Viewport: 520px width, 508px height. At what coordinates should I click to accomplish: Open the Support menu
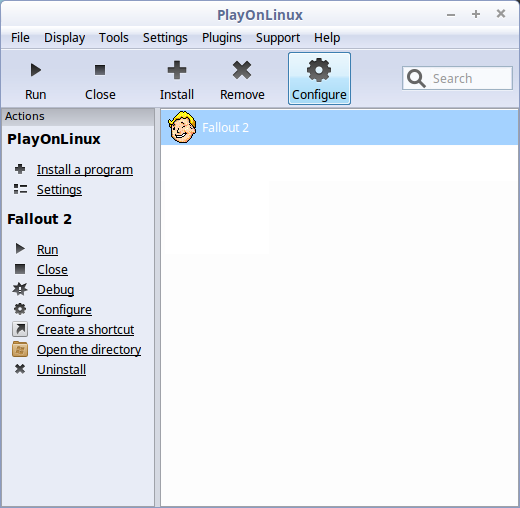[278, 37]
